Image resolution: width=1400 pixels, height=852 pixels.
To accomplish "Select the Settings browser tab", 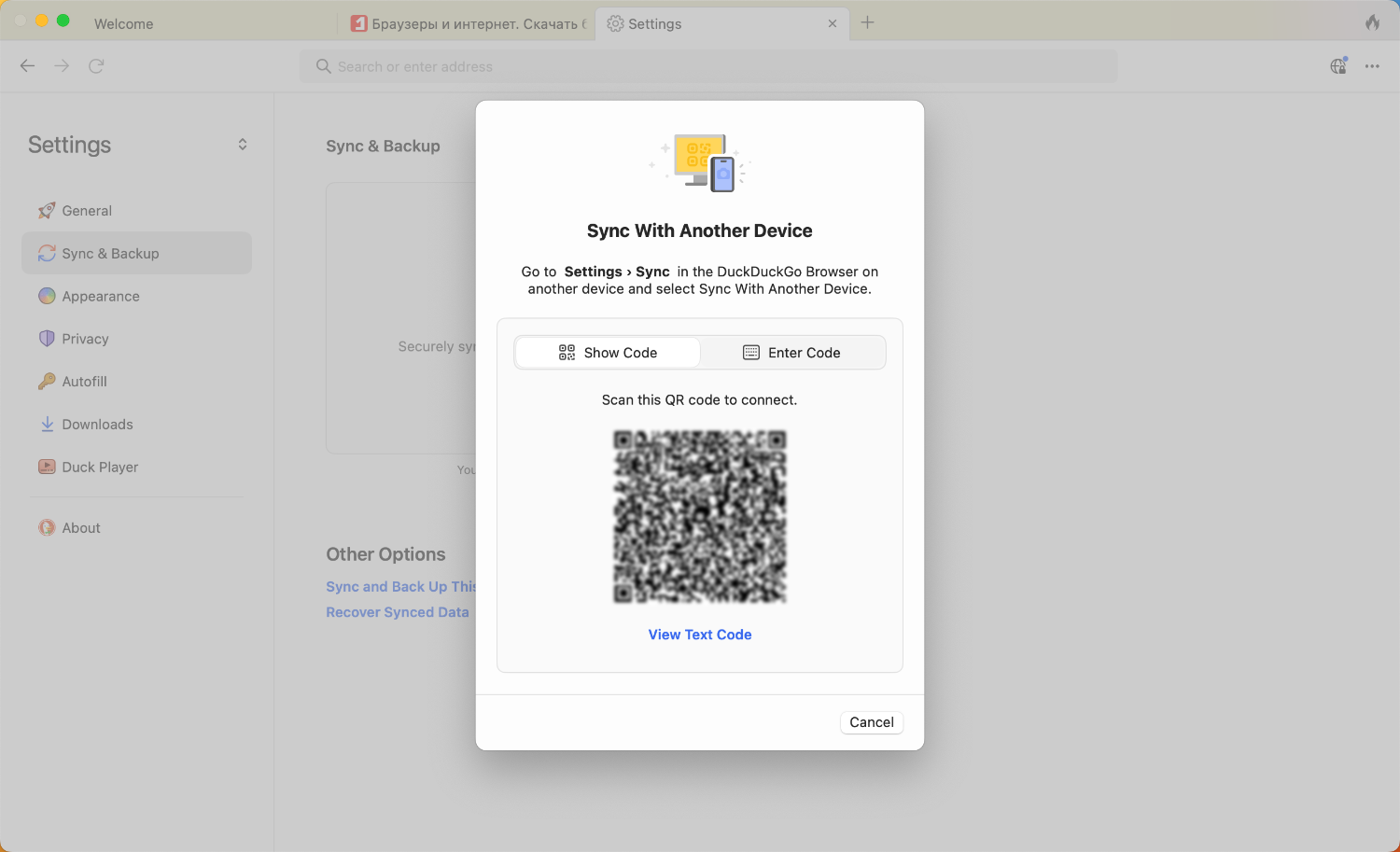I will pos(723,23).
